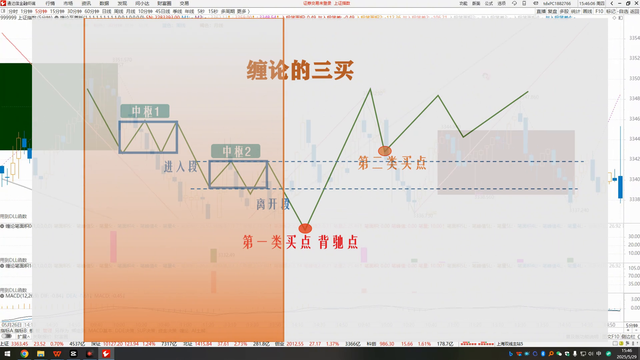Open the 多周期 period selector
The height and width of the screenshot is (360, 640).
click(x=228, y=11)
